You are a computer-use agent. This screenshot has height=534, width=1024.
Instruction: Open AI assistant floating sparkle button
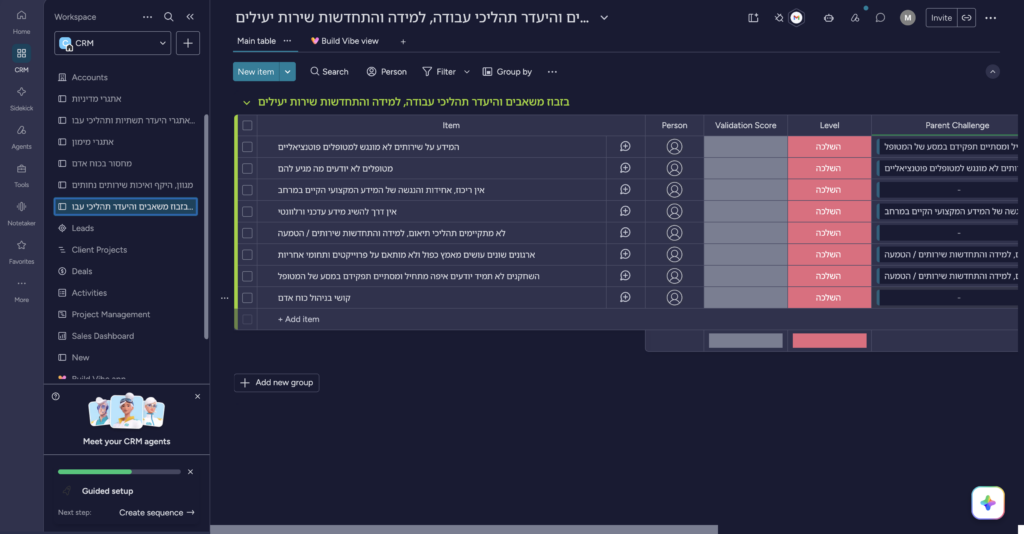point(987,503)
